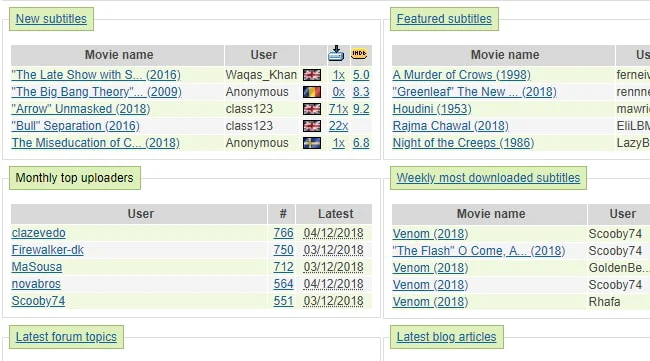The image size is (650, 361).
Task: Open "The Flash" O Come, A... (2018)
Action: [x=479, y=251]
